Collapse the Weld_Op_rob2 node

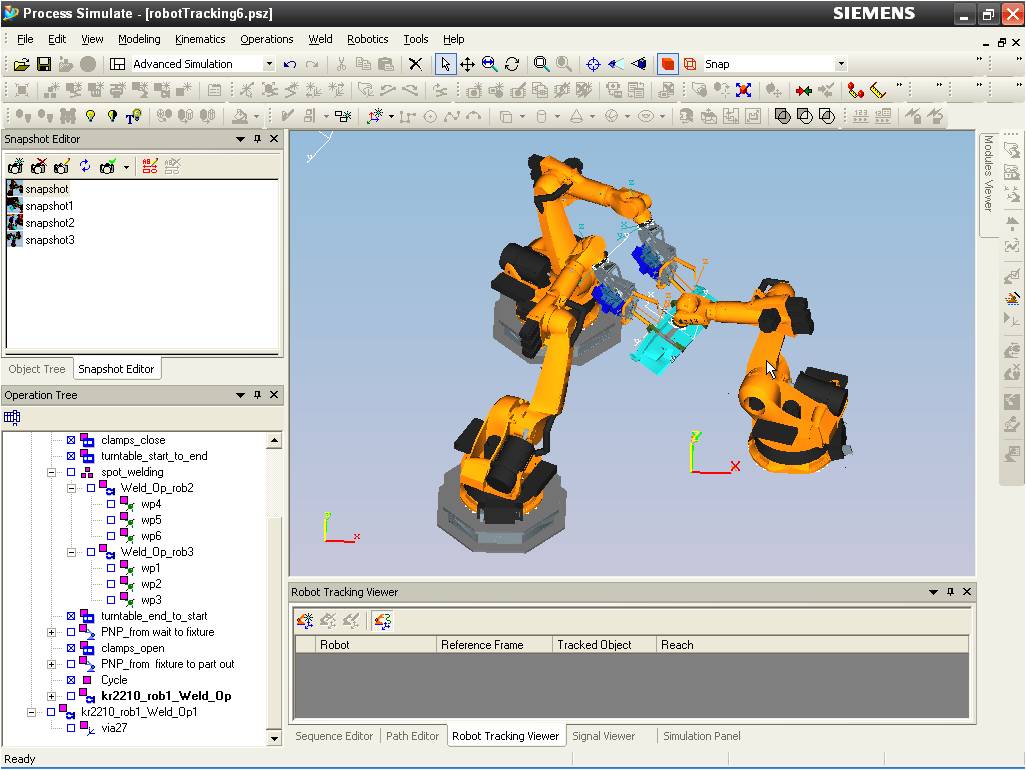pos(71,488)
